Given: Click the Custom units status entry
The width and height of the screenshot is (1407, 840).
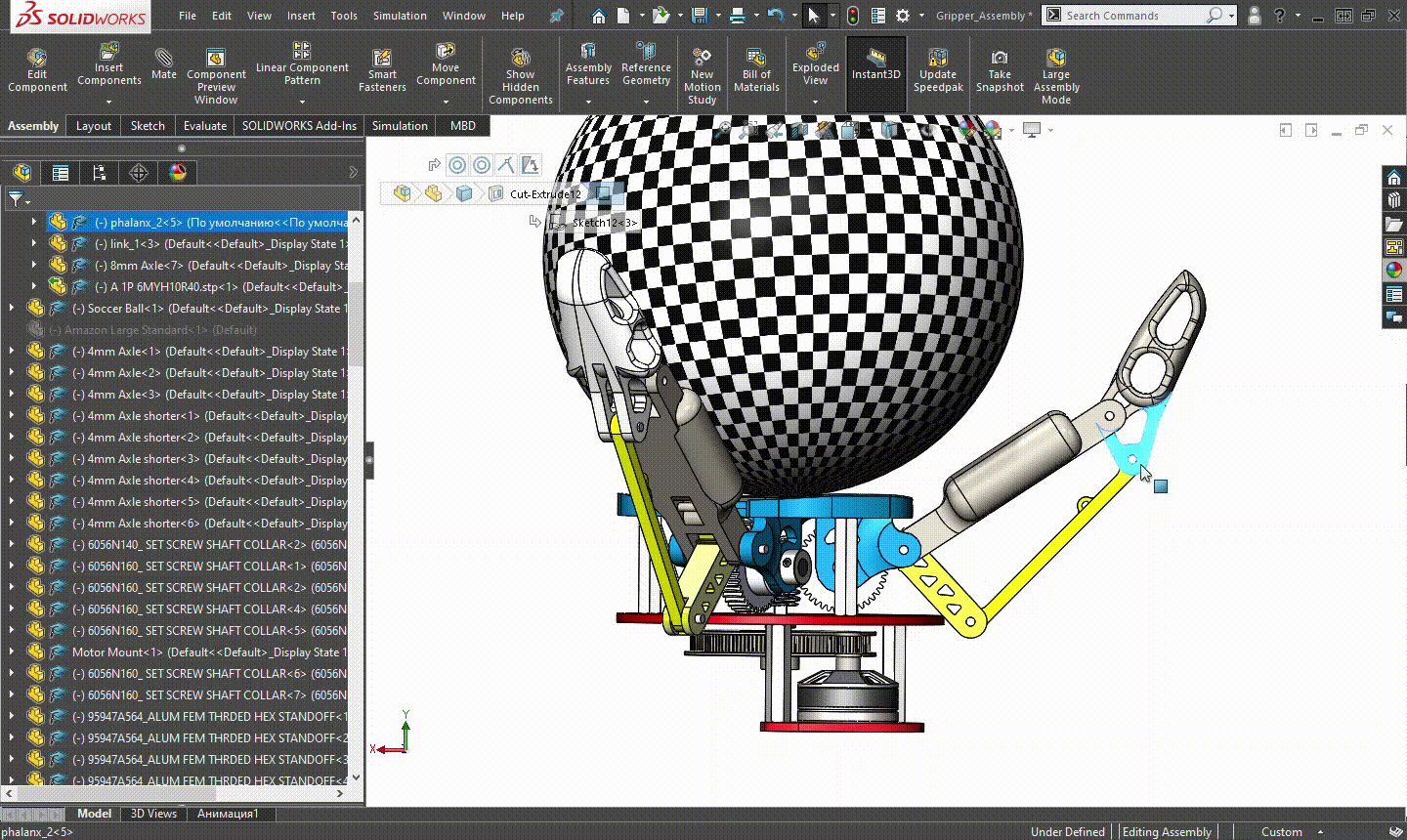Looking at the screenshot, I should (1281, 831).
